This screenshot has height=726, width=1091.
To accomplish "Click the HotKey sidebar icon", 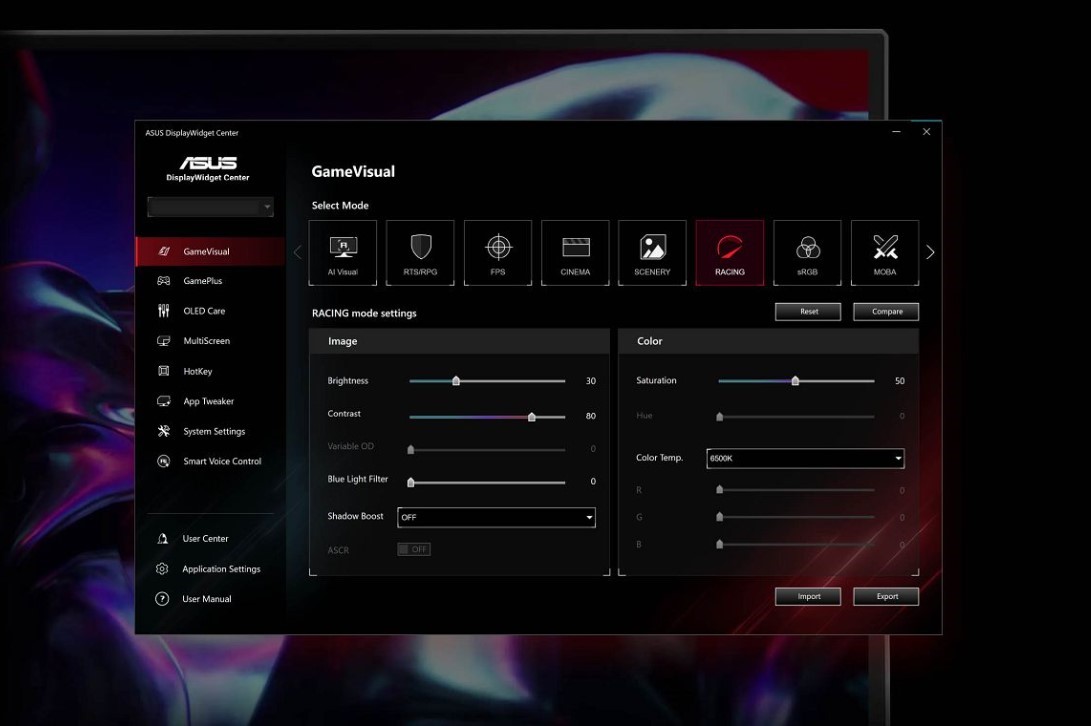I will click(164, 371).
